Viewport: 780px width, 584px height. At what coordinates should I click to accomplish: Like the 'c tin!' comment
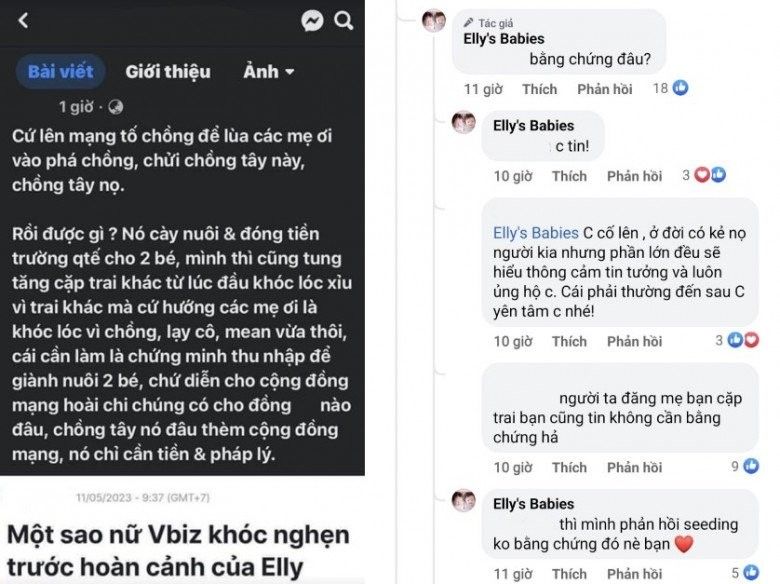point(569,176)
